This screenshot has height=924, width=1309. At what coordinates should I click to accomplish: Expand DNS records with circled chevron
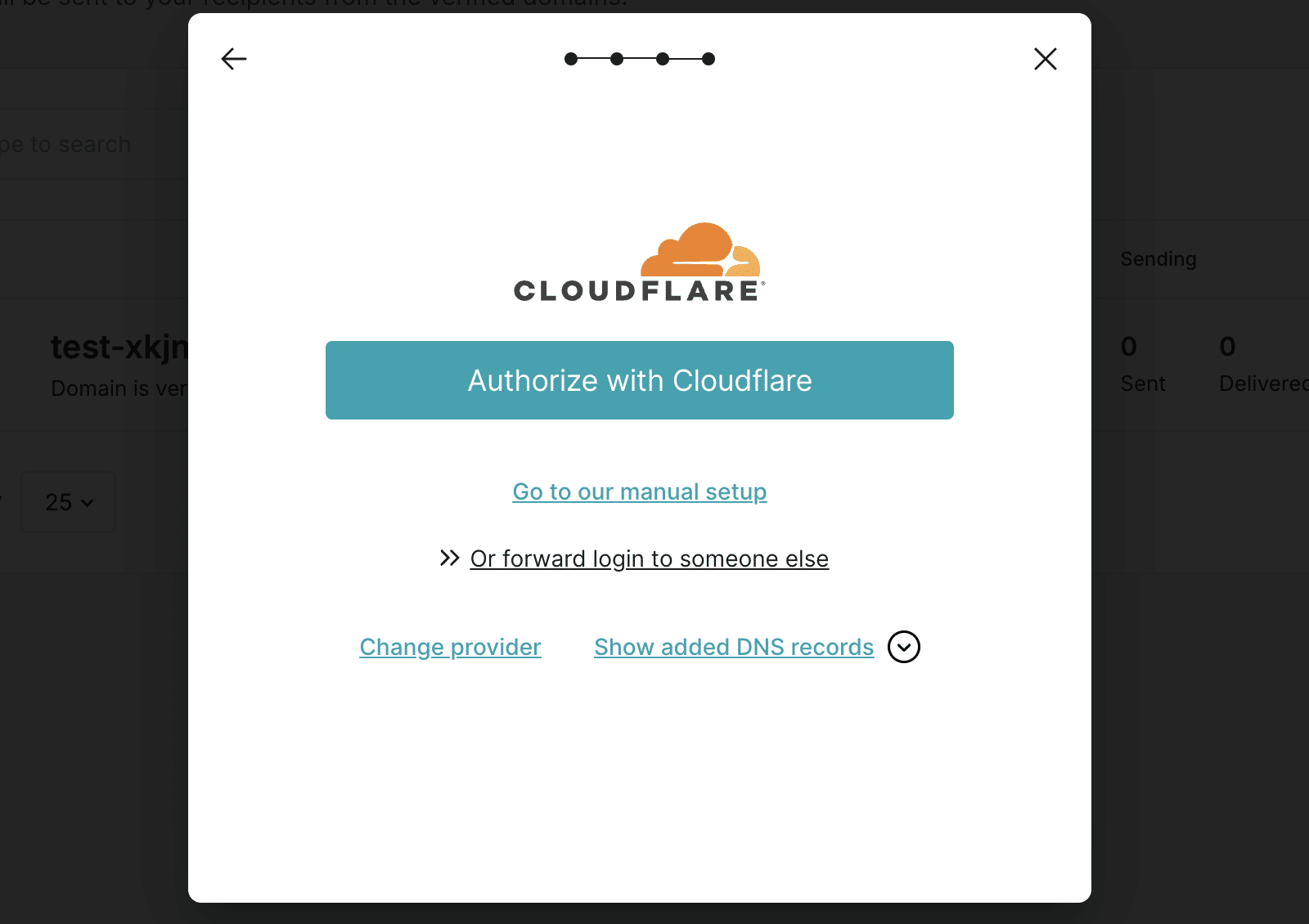tap(904, 647)
